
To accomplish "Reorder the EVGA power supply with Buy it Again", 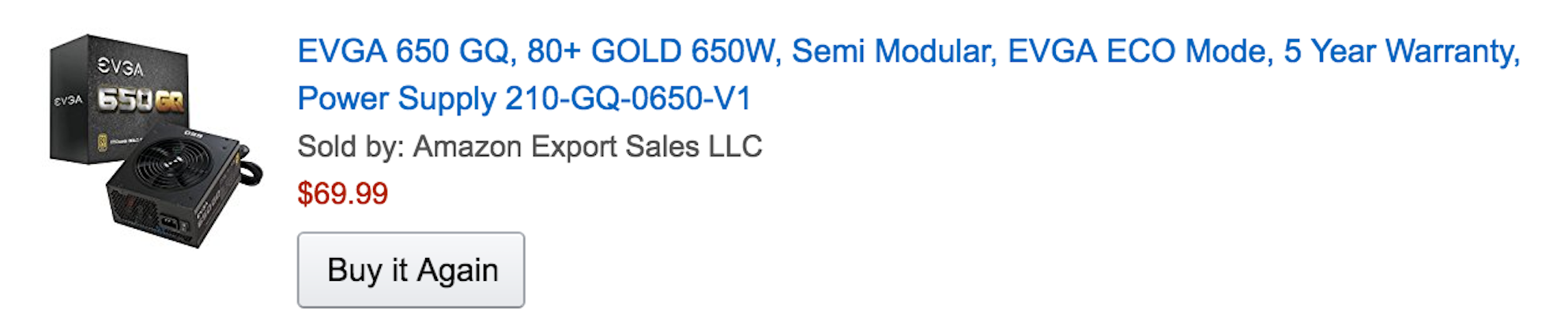I will click(x=411, y=270).
